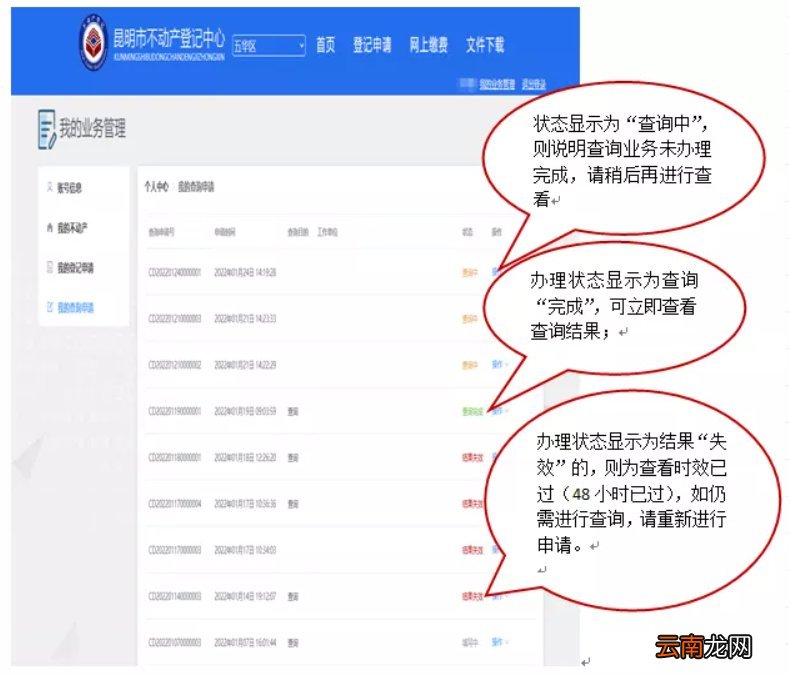Click red 结果失效 status of row CD20220114000003
Screen dimensions: 789x675
click(472, 596)
